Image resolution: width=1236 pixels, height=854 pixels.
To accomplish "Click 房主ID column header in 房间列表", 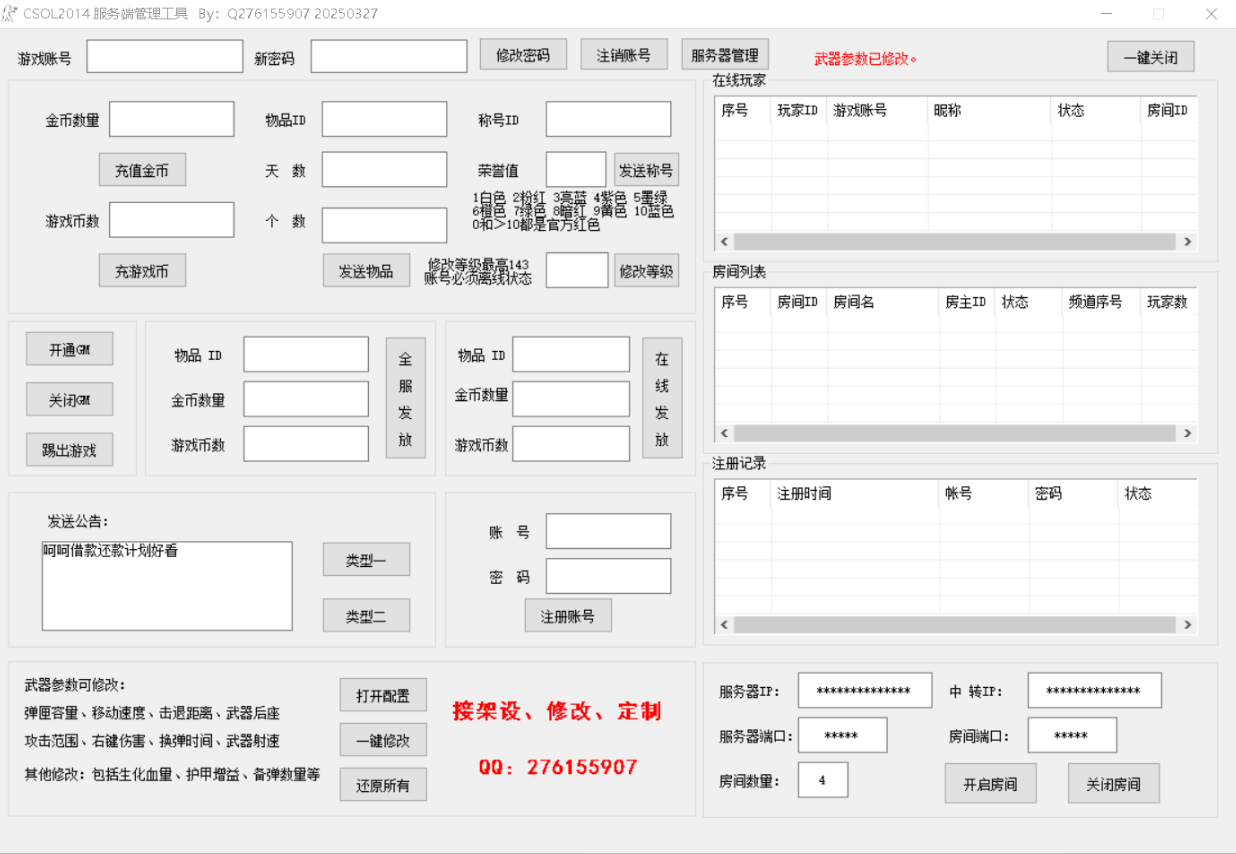I will pyautogui.click(x=967, y=302).
